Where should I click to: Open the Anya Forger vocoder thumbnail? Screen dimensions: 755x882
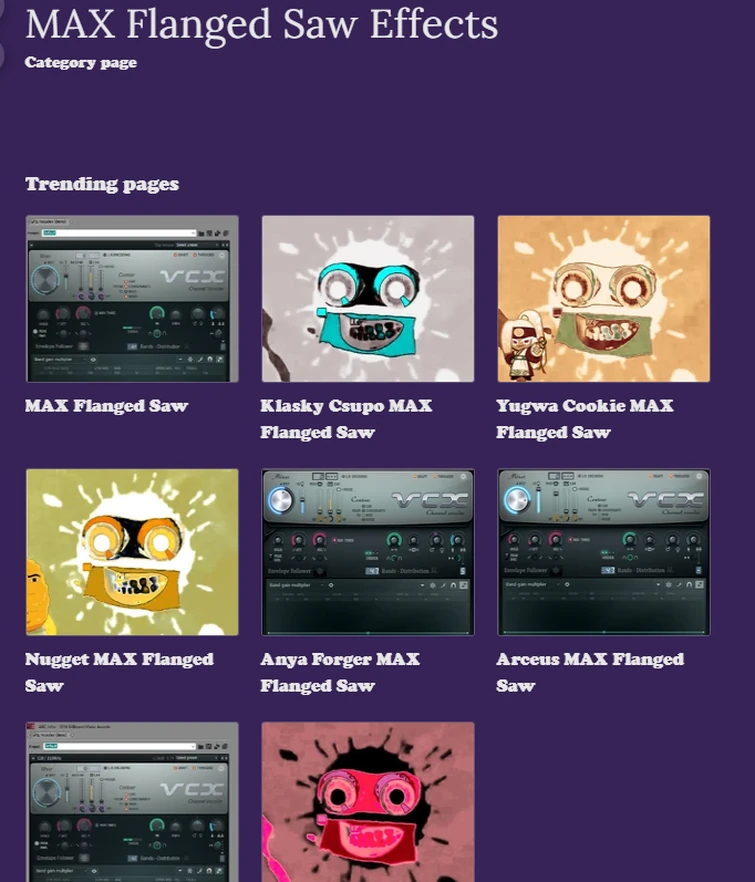click(368, 552)
